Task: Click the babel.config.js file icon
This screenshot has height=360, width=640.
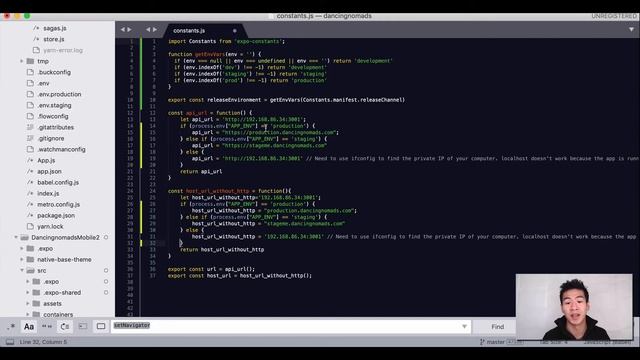Action: tap(30, 182)
